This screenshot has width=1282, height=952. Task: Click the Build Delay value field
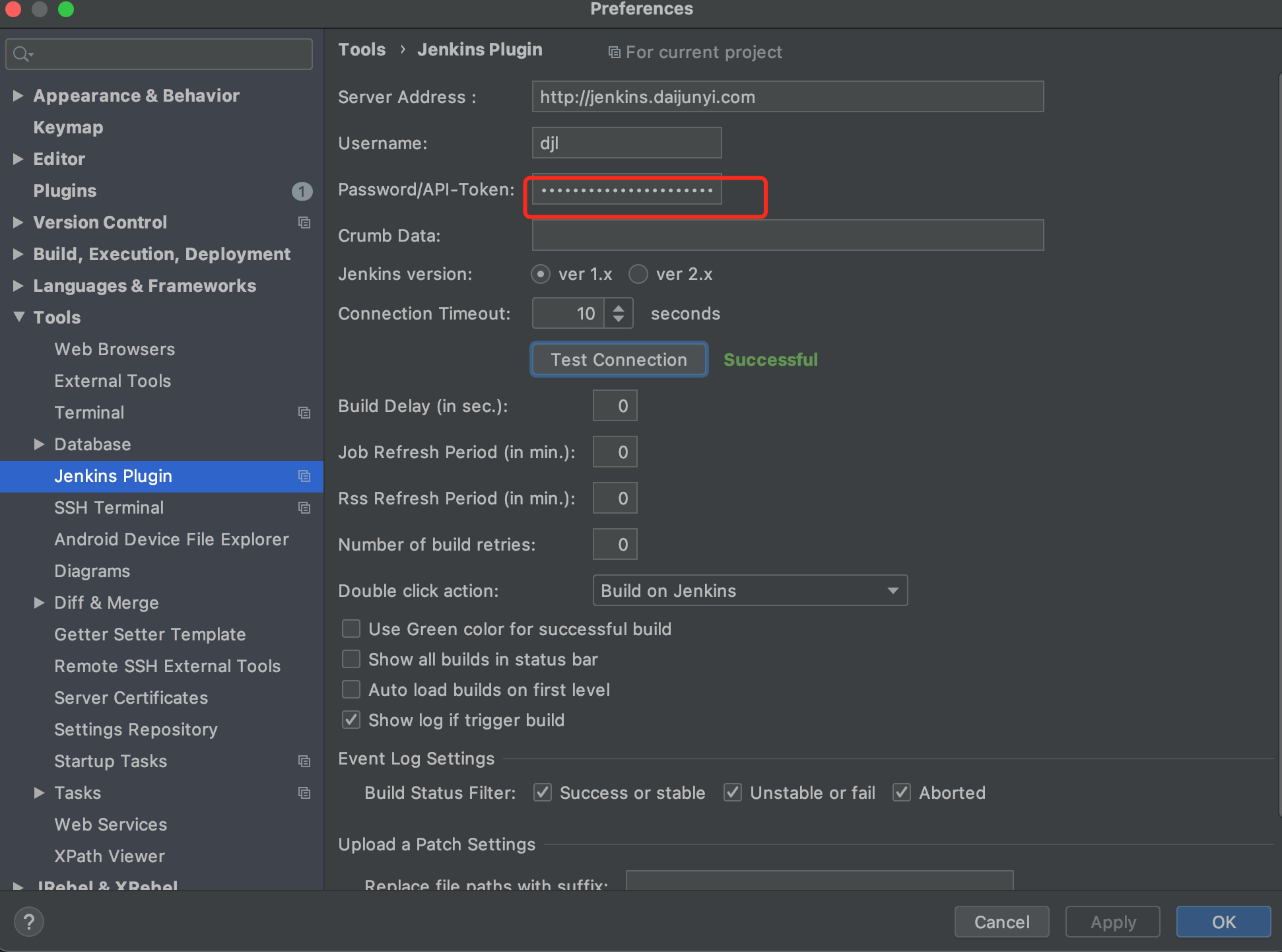tap(615, 405)
